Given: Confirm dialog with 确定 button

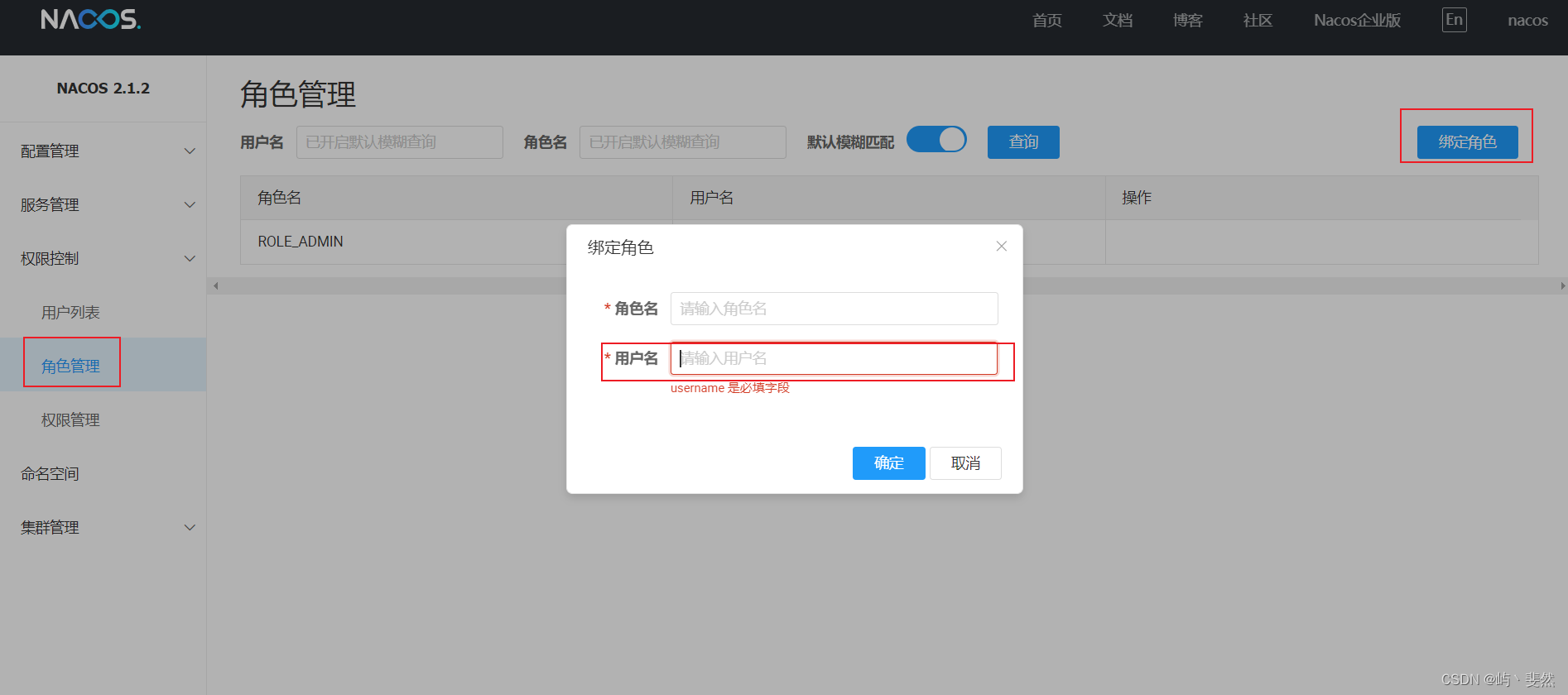Looking at the screenshot, I should [x=888, y=463].
